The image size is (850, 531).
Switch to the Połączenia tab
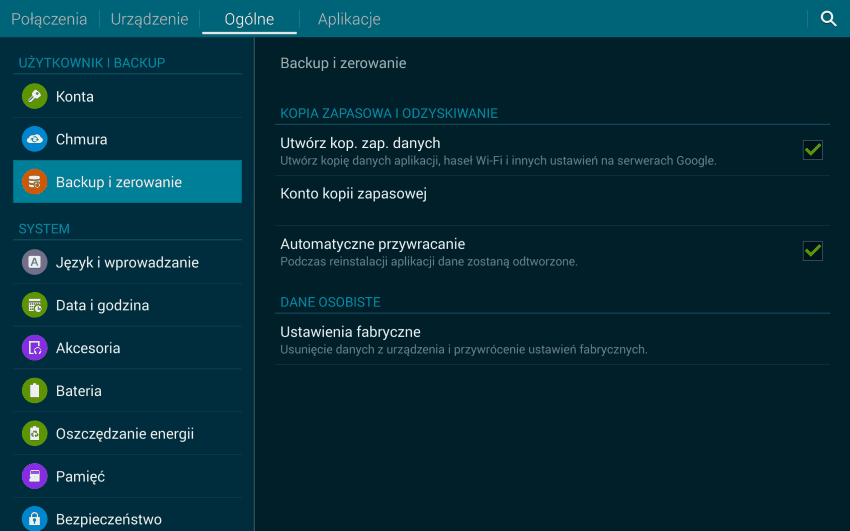coord(49,19)
